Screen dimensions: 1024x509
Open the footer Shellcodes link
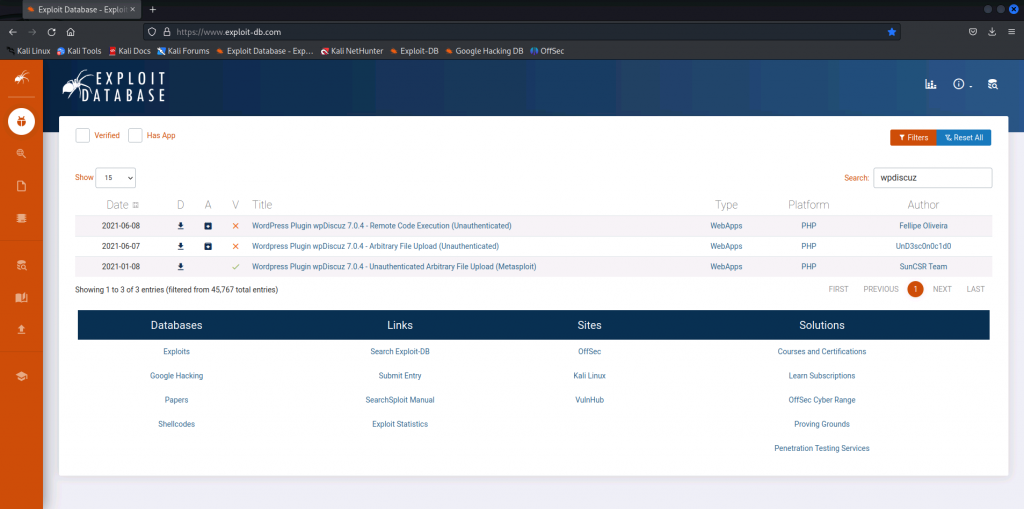[x=176, y=424]
